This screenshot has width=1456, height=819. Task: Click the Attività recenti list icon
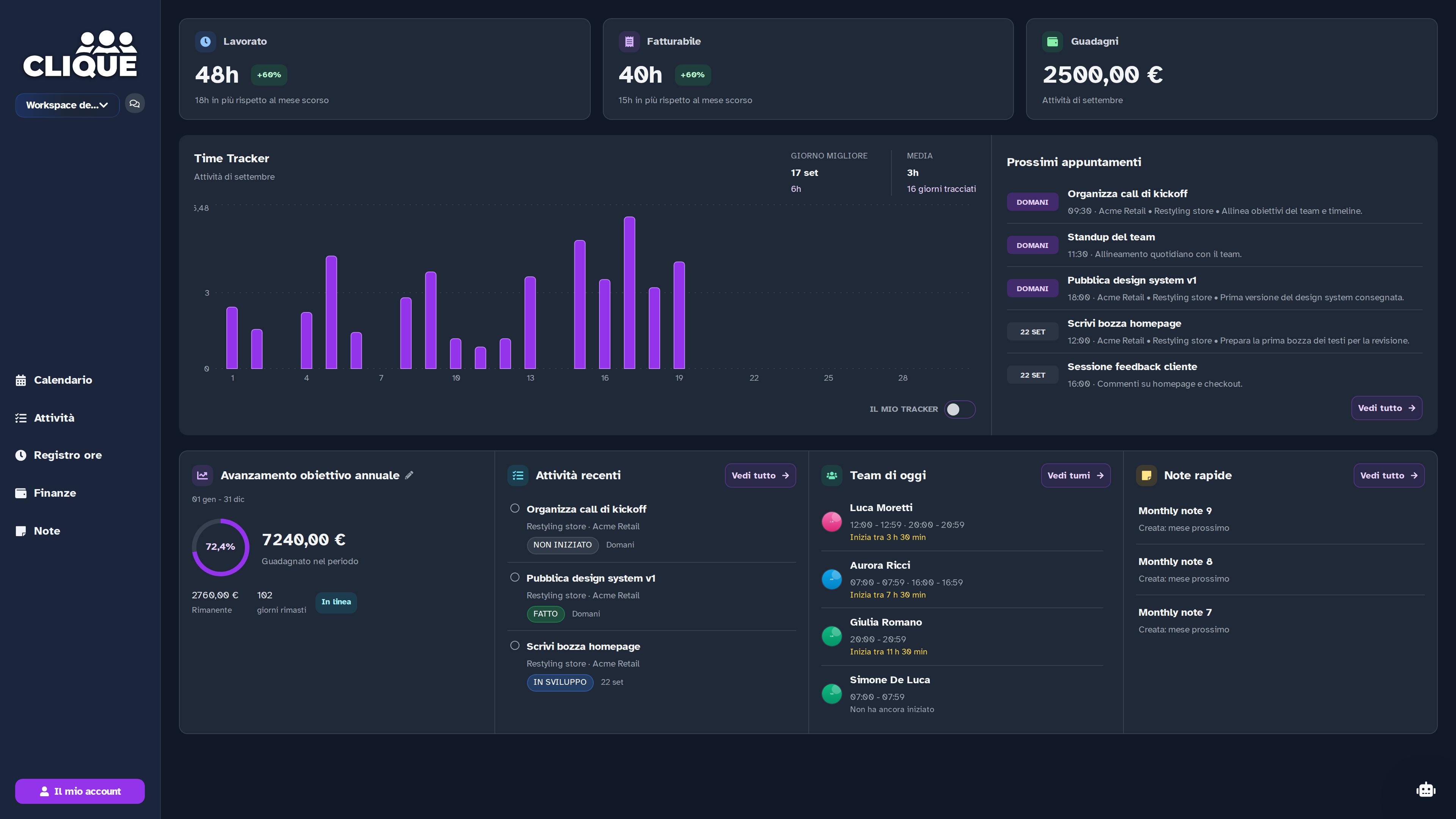(518, 475)
